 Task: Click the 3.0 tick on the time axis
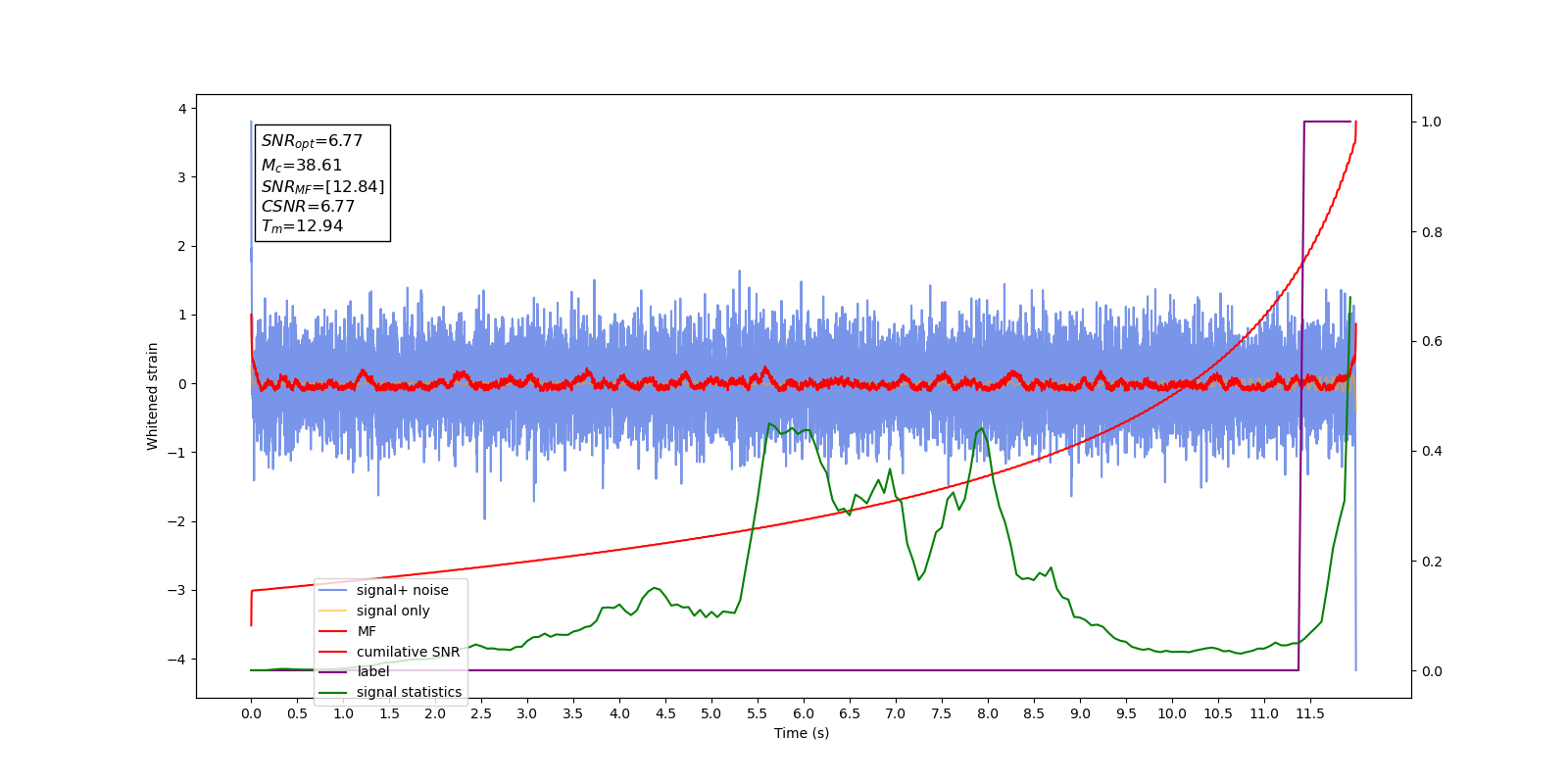click(x=527, y=713)
